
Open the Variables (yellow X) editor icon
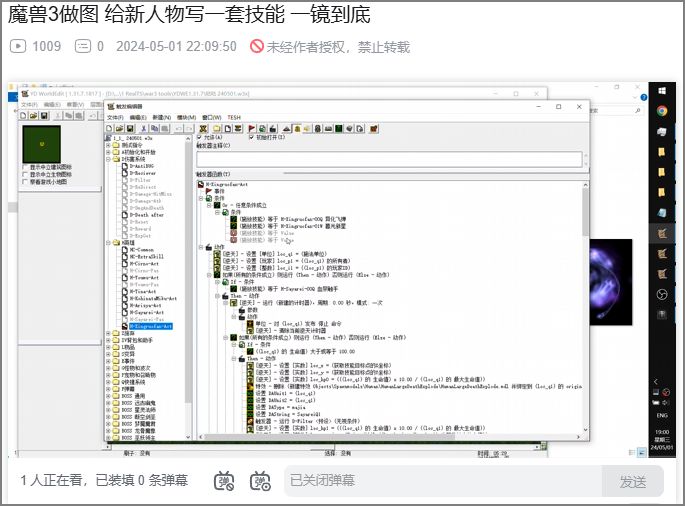tap(203, 128)
